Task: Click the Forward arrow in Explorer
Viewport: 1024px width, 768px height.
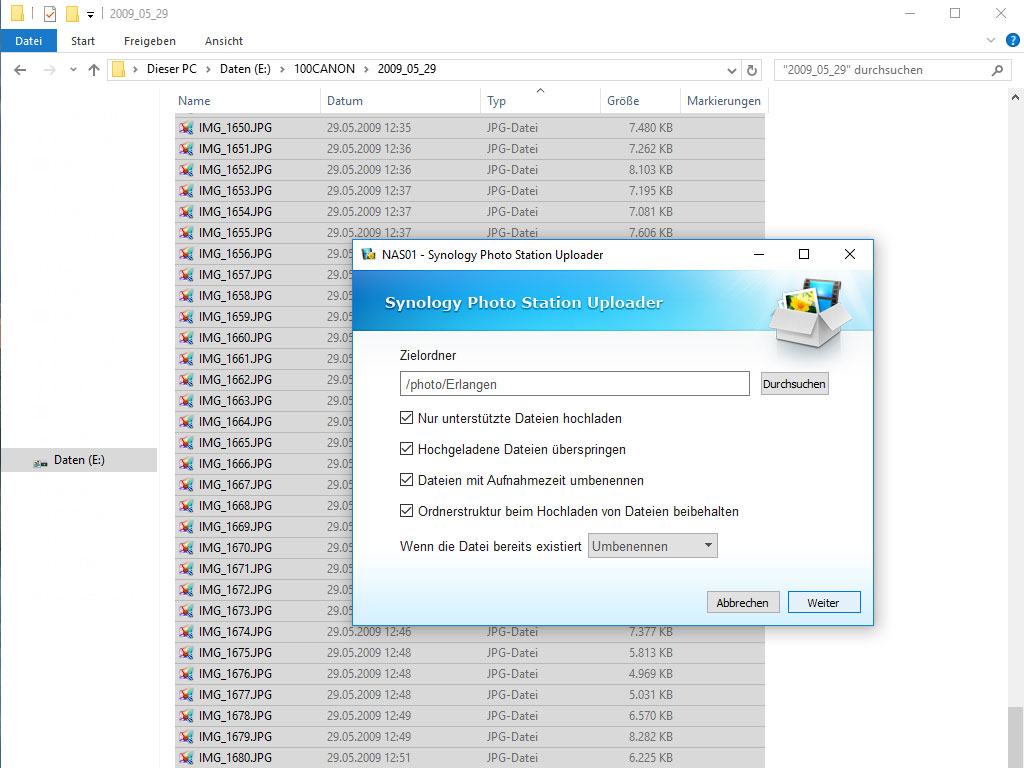Action: [x=50, y=70]
